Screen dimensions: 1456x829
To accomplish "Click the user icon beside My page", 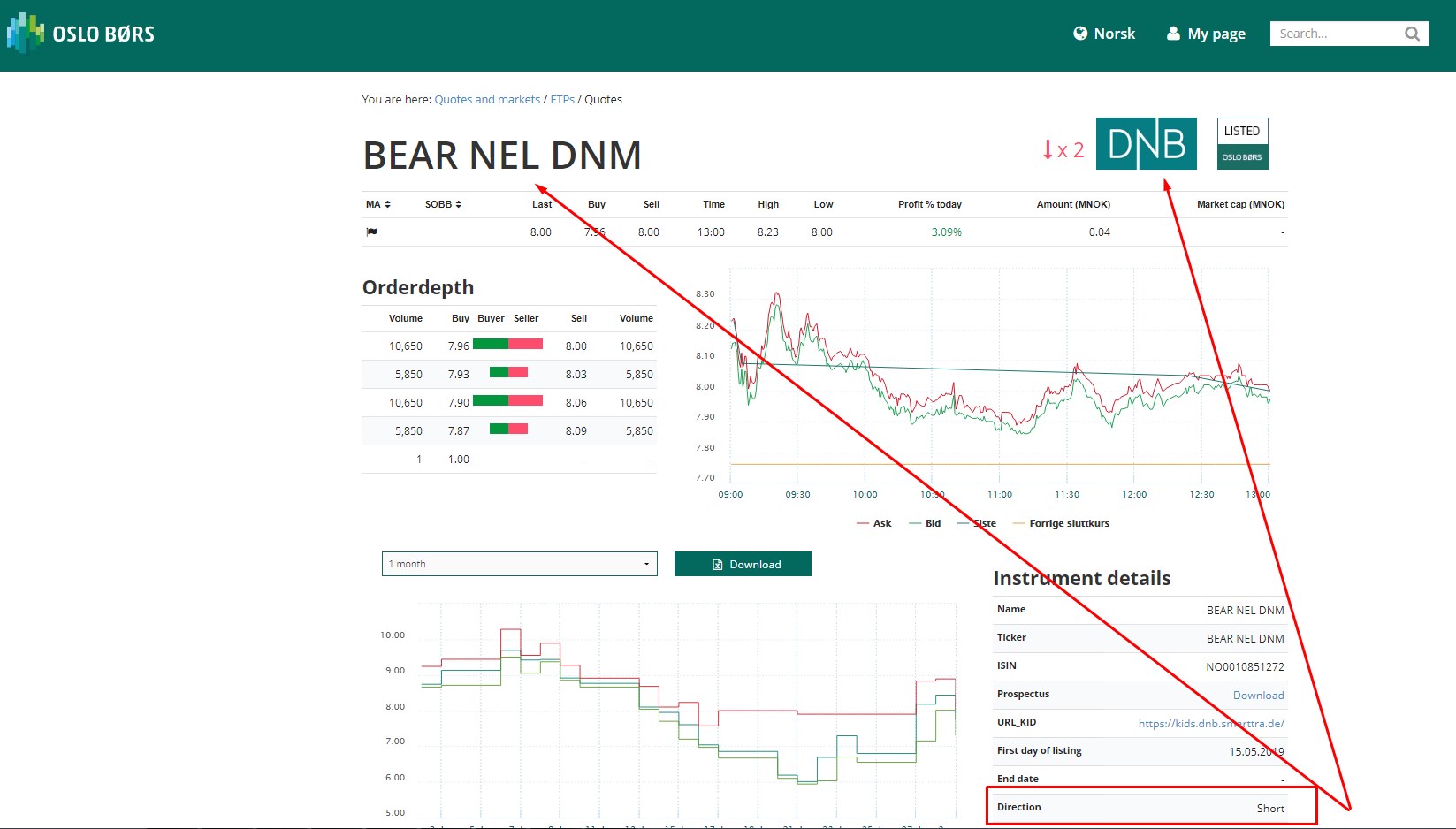I will tap(1173, 34).
